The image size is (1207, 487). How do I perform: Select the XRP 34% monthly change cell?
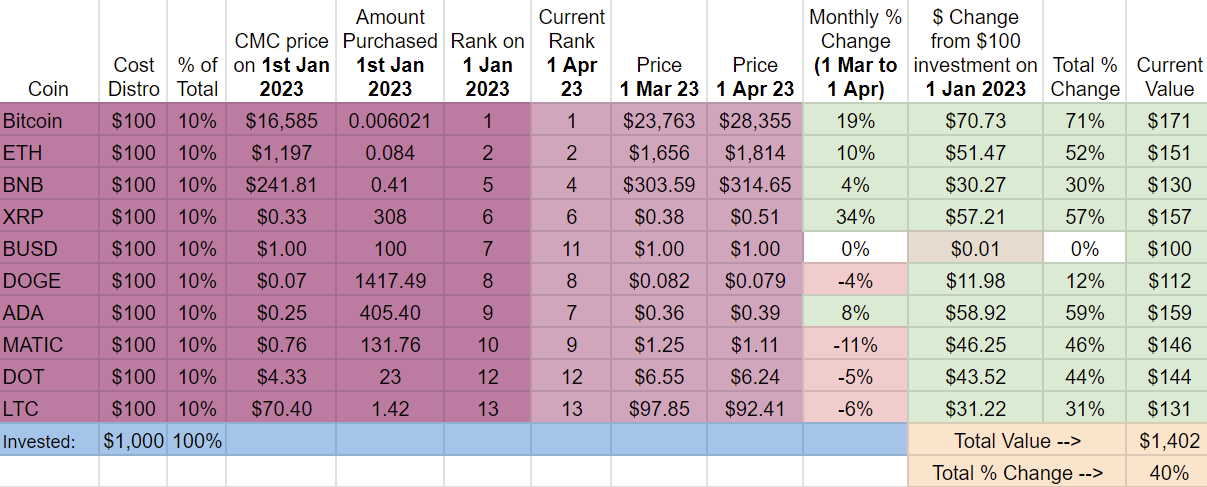coord(854,217)
